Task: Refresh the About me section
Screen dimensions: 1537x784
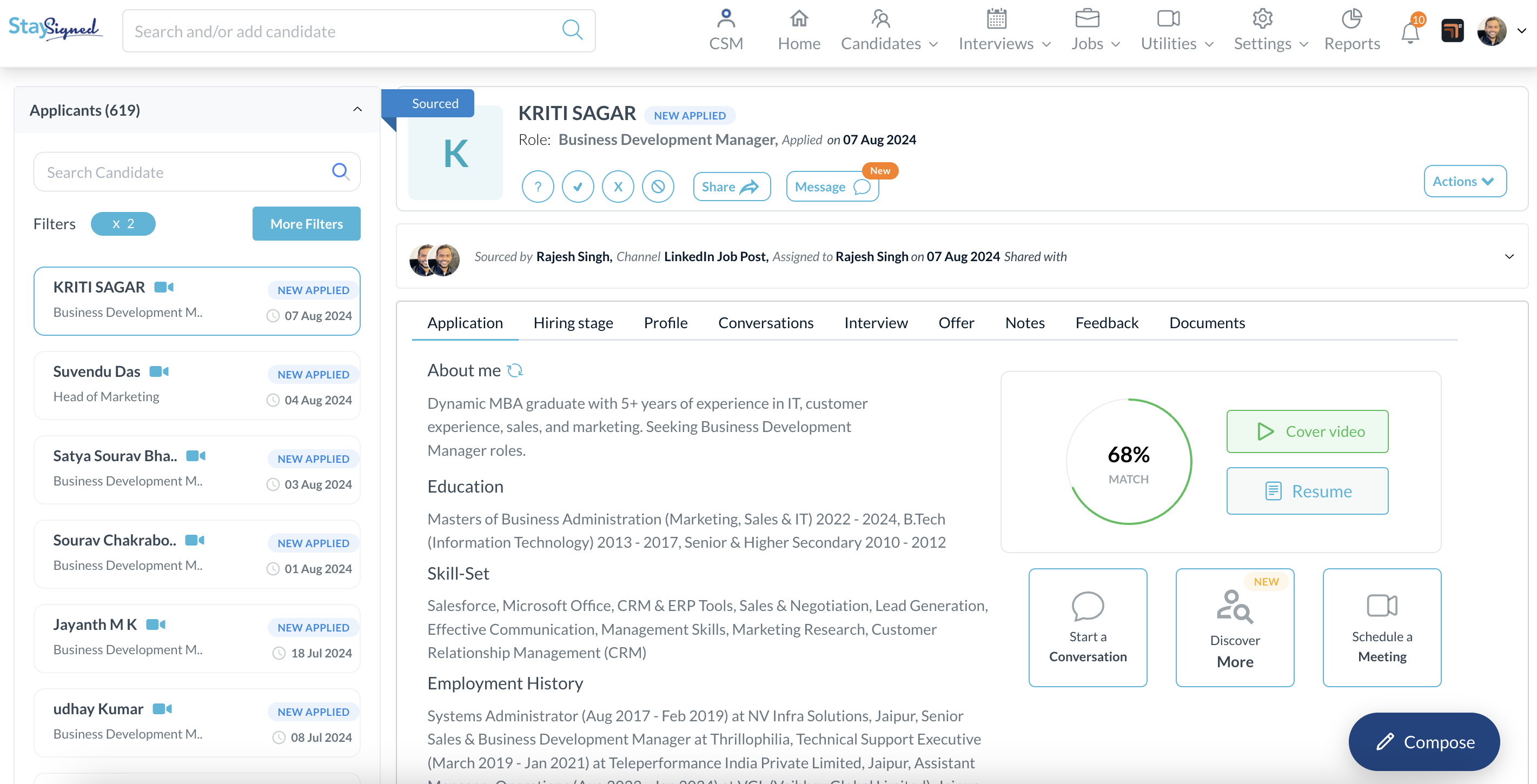Action: [515, 370]
